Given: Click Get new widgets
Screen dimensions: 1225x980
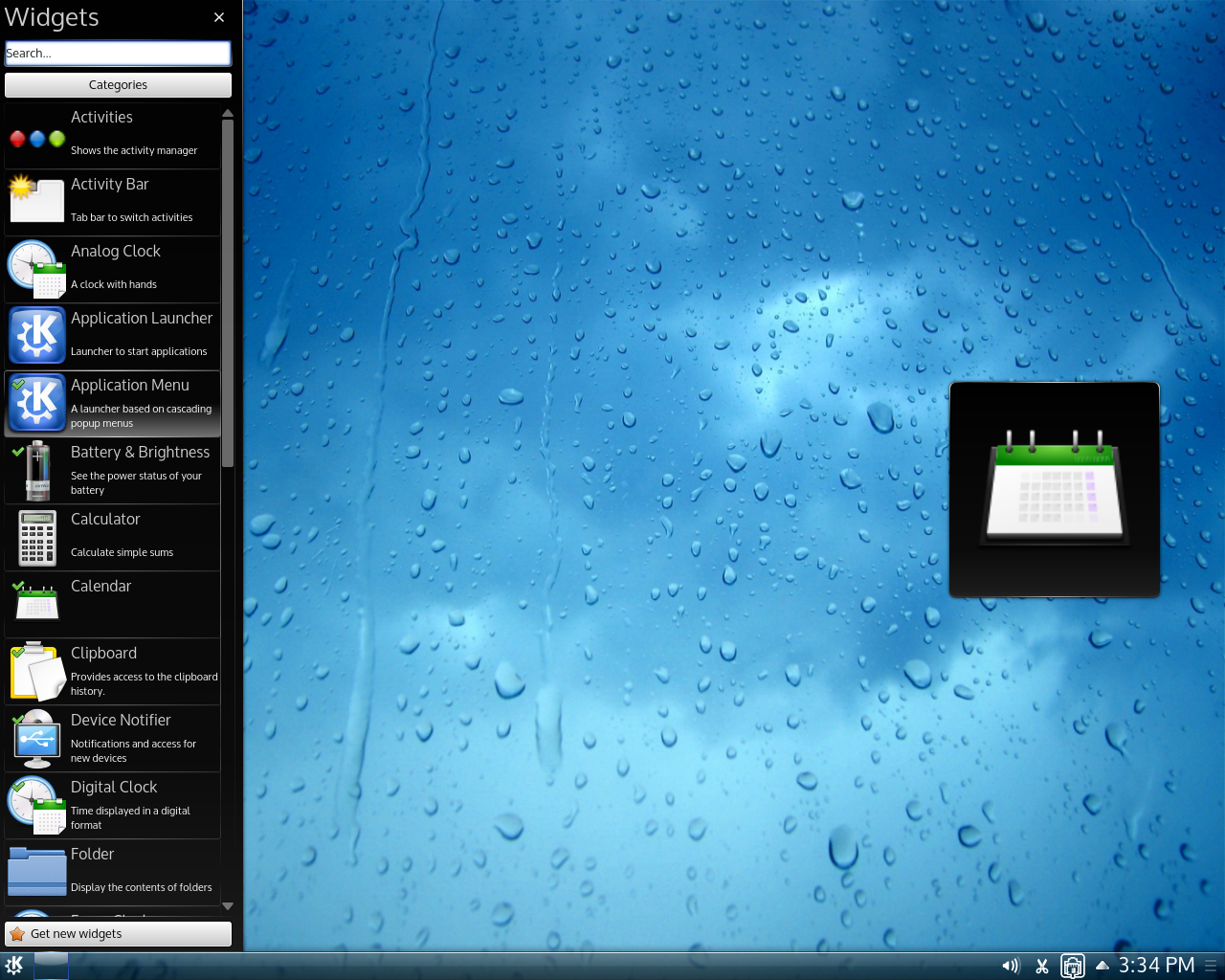Looking at the screenshot, I should pos(118,934).
